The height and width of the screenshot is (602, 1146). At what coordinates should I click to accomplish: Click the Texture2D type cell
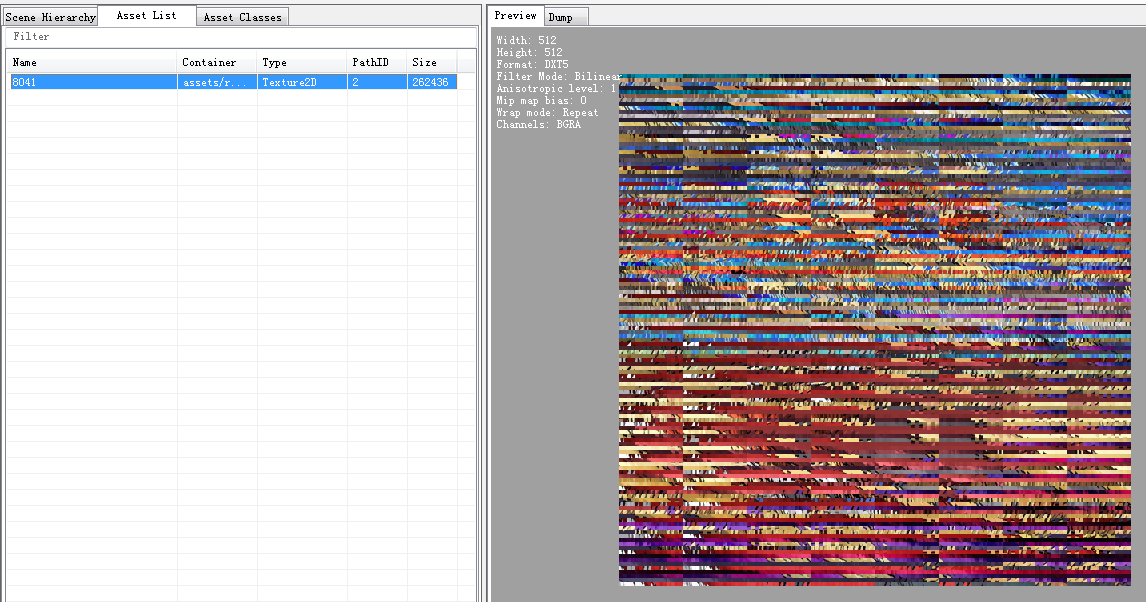click(x=290, y=81)
